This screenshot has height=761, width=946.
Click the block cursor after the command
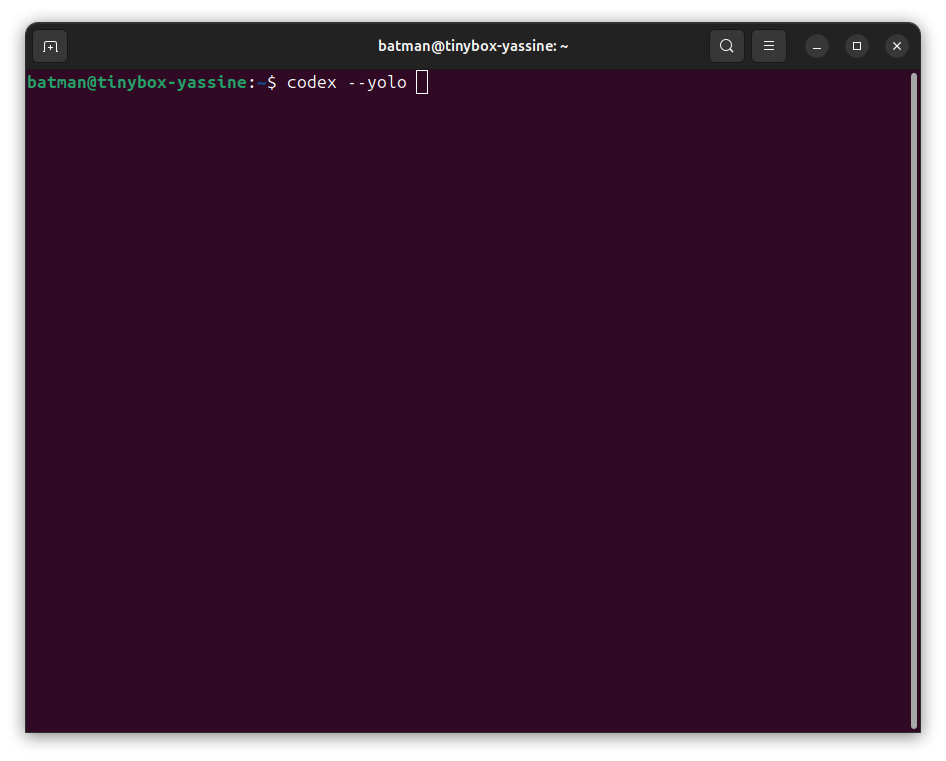[x=422, y=83]
